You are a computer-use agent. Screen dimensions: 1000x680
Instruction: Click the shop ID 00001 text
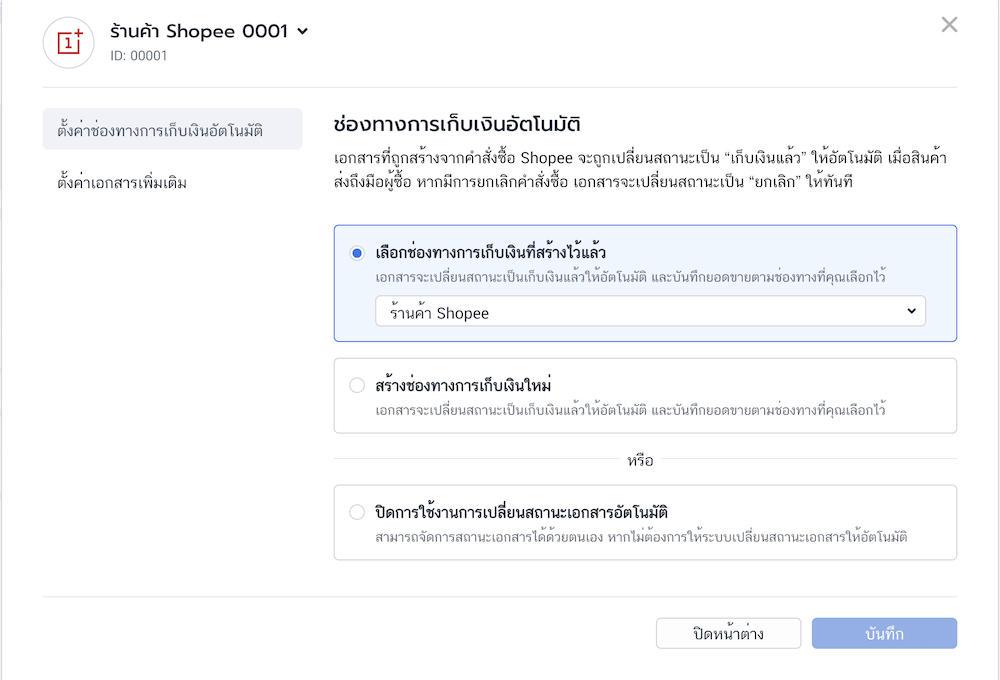[138, 56]
